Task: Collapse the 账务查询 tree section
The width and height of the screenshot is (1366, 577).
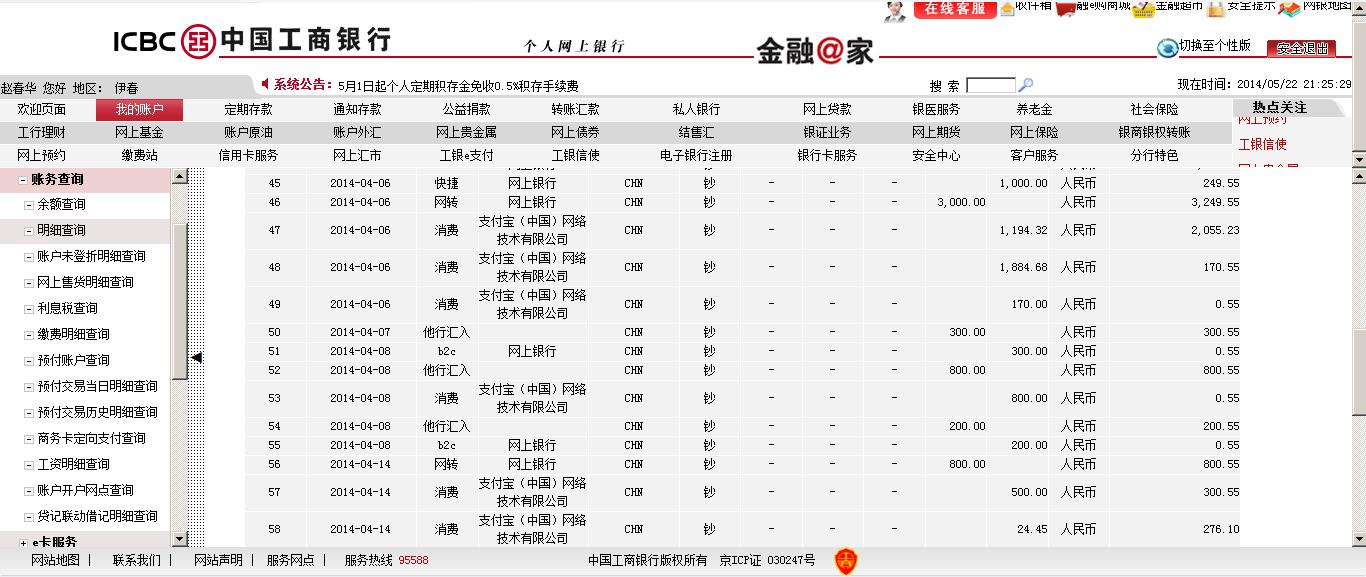Action: tap(23, 180)
